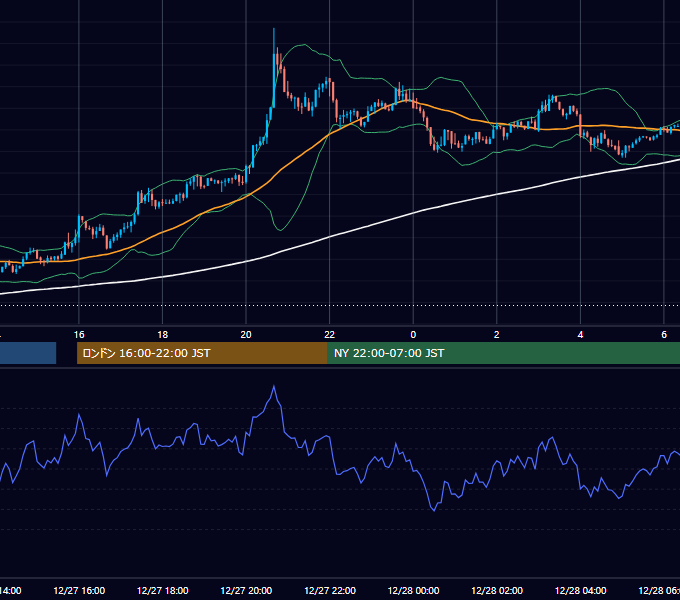Click the 12/27 16:00 date label

79,590
